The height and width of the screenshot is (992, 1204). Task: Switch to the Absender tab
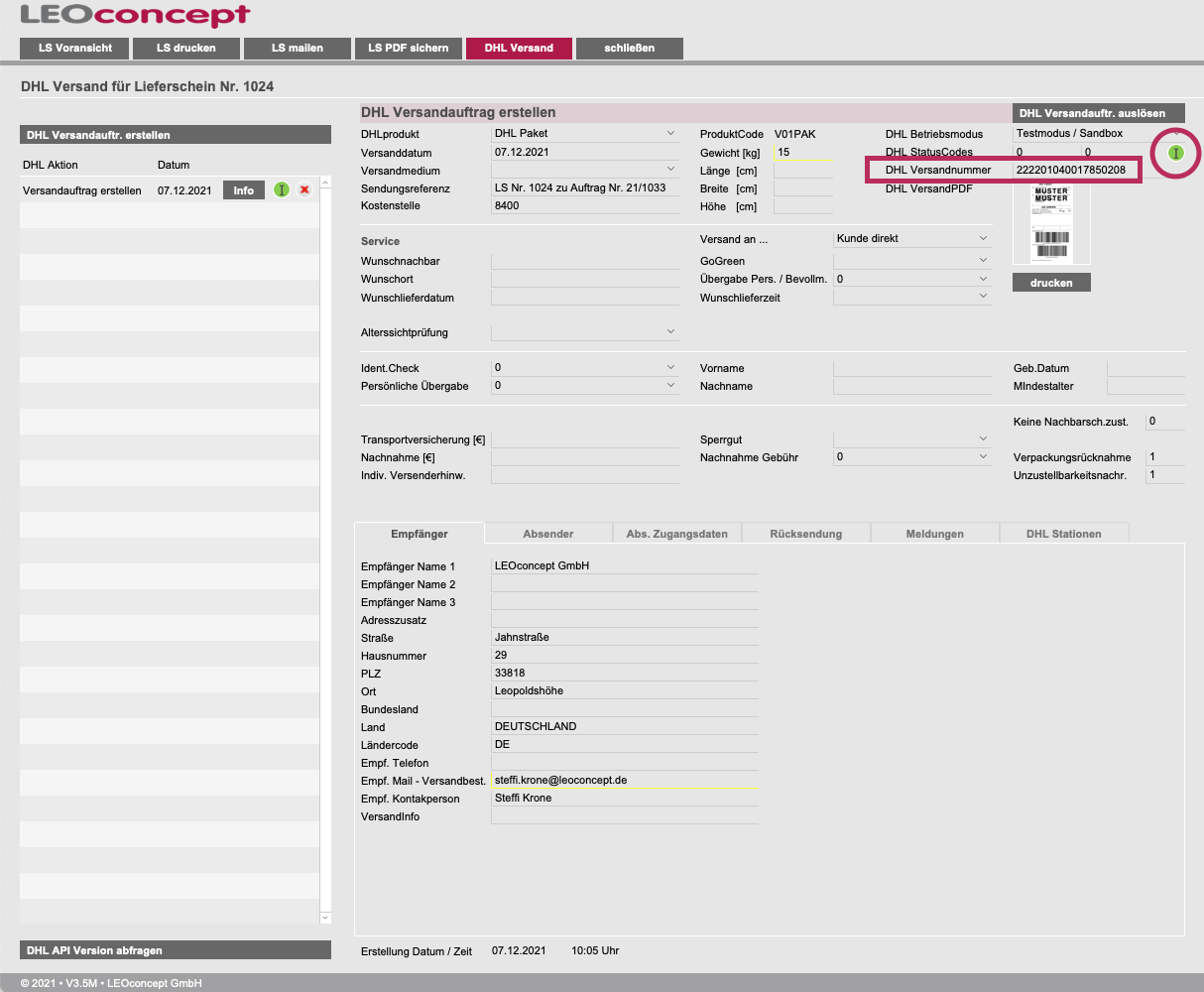(548, 534)
